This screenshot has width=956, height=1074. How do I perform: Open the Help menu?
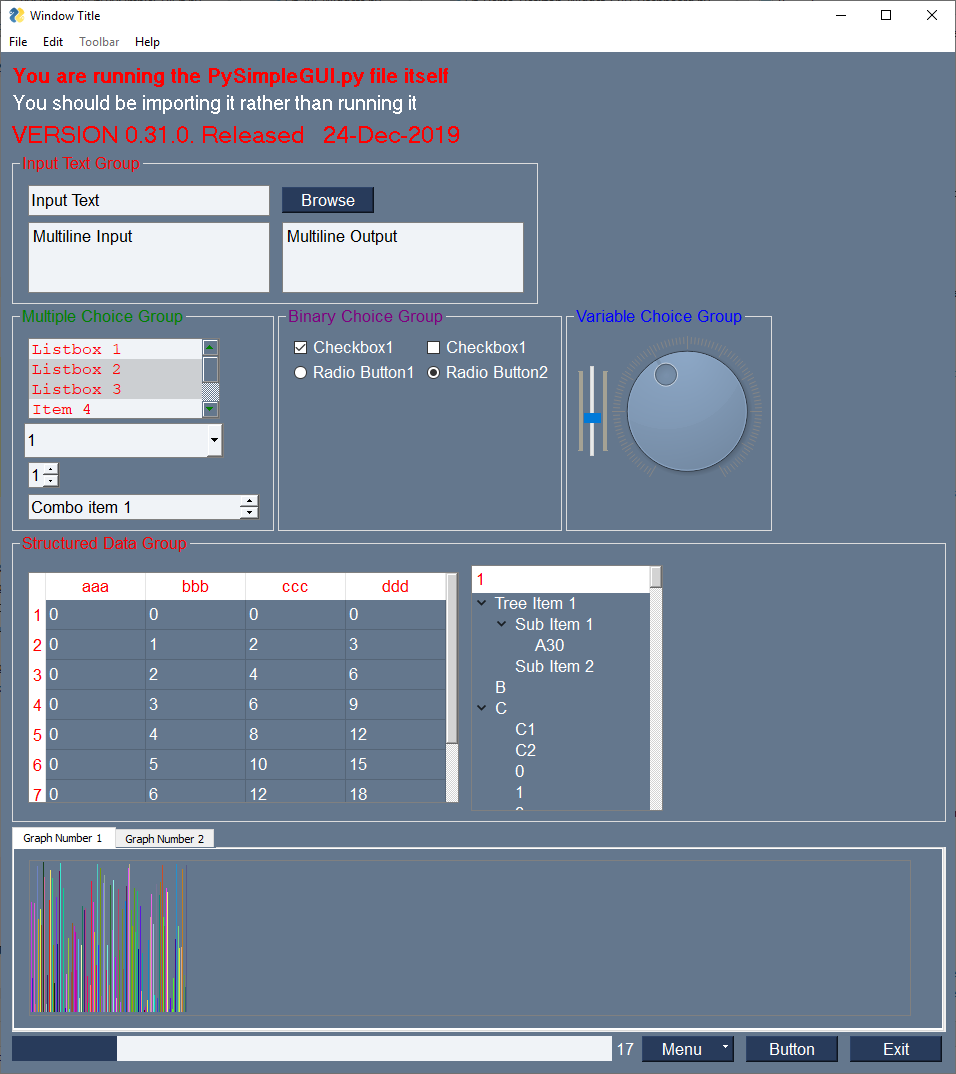pos(147,42)
